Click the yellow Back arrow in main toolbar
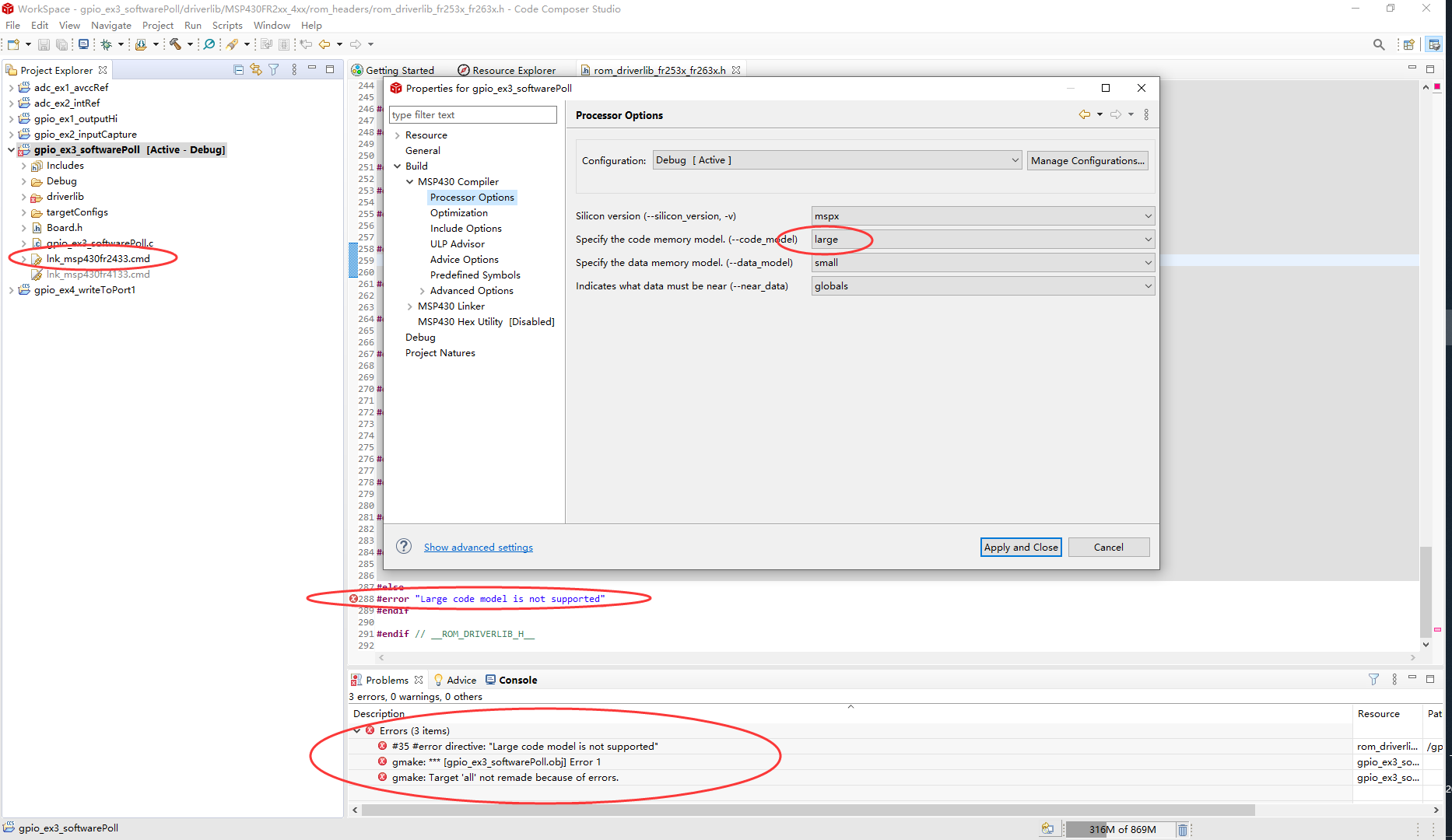 click(x=324, y=44)
